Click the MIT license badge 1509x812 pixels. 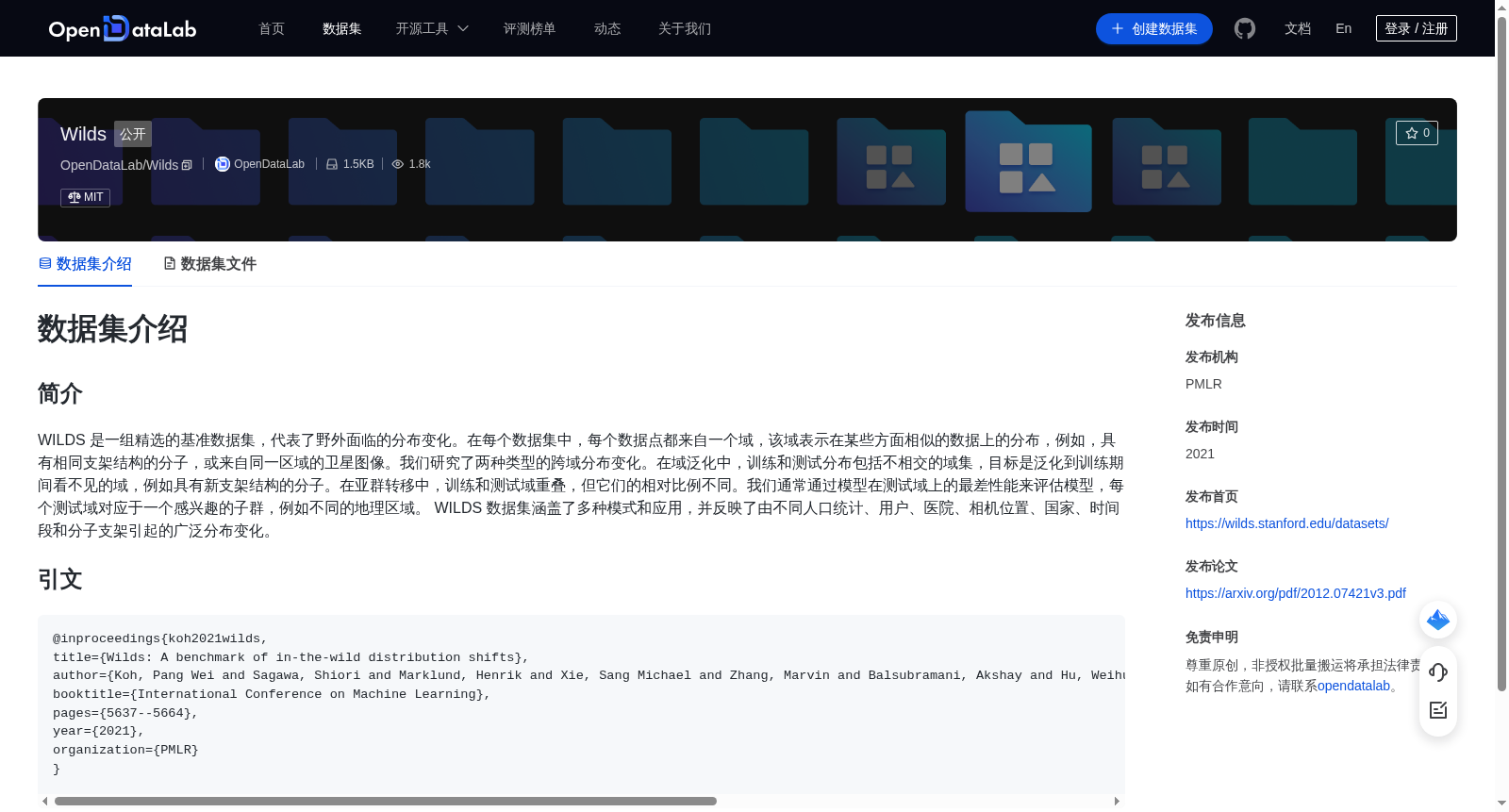86,197
